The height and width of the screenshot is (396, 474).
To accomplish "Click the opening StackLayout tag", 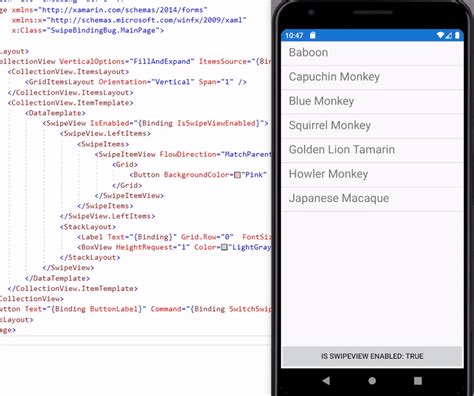I will click(88, 227).
